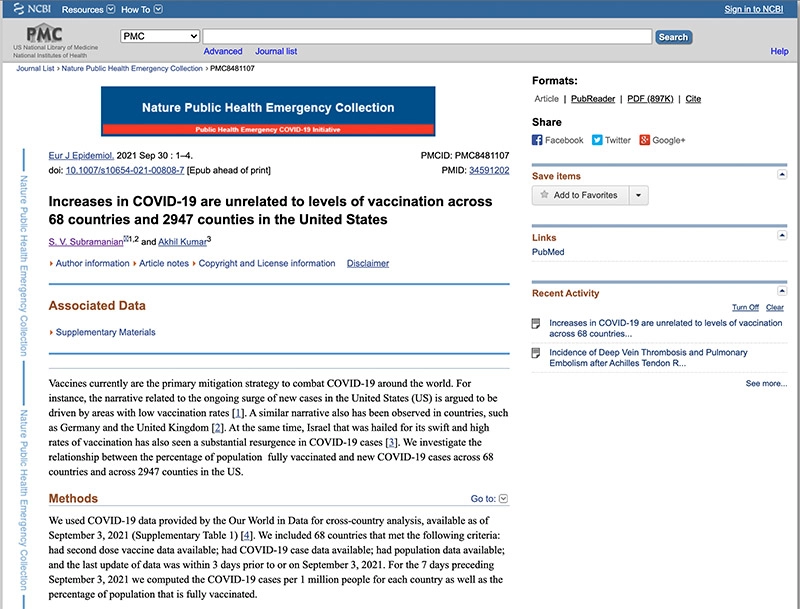
Task: Collapse the Recent Activity panel
Action: coord(782,291)
